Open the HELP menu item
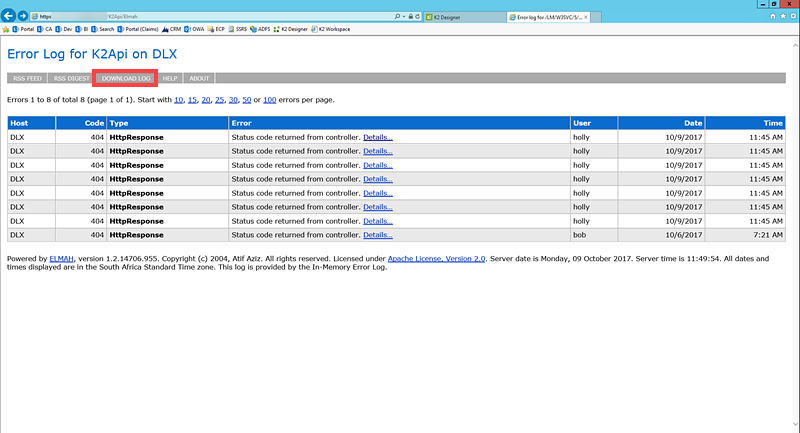 [x=170, y=78]
